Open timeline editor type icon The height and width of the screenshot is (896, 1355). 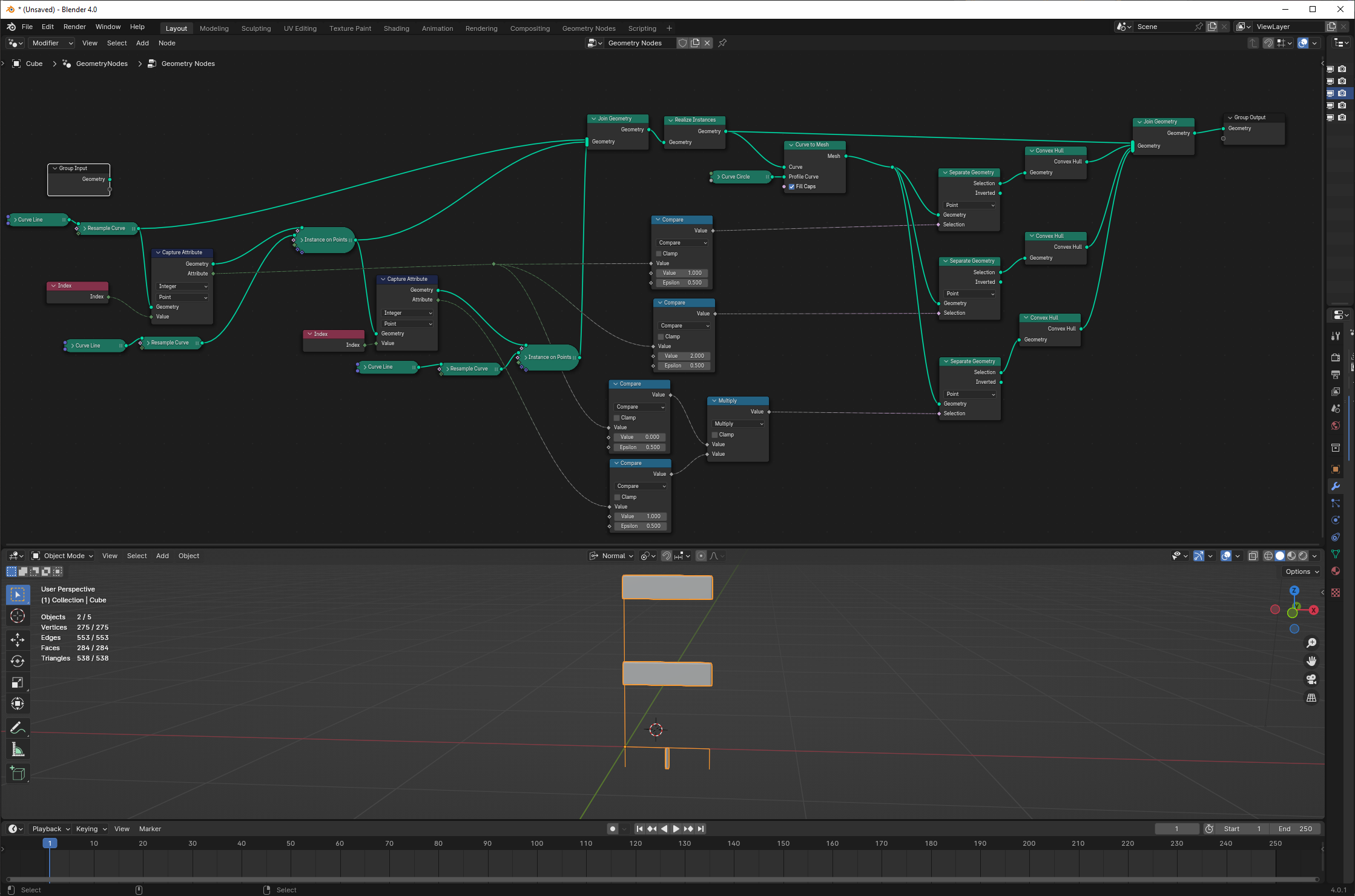click(15, 829)
